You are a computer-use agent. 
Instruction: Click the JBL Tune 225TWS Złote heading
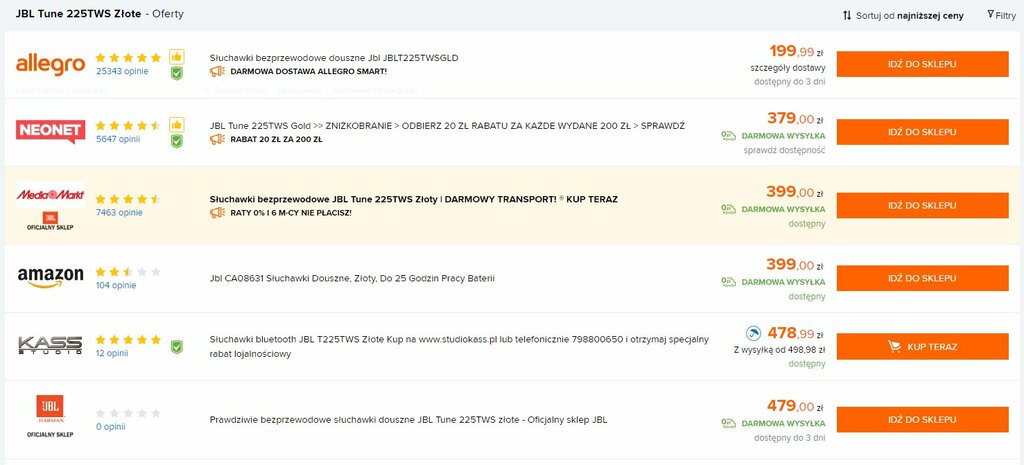78,14
